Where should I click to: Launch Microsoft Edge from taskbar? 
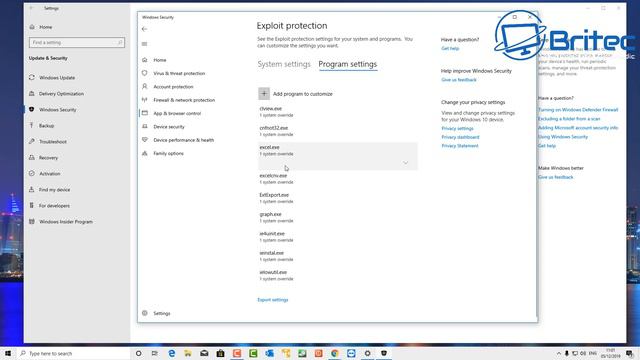pos(171,353)
